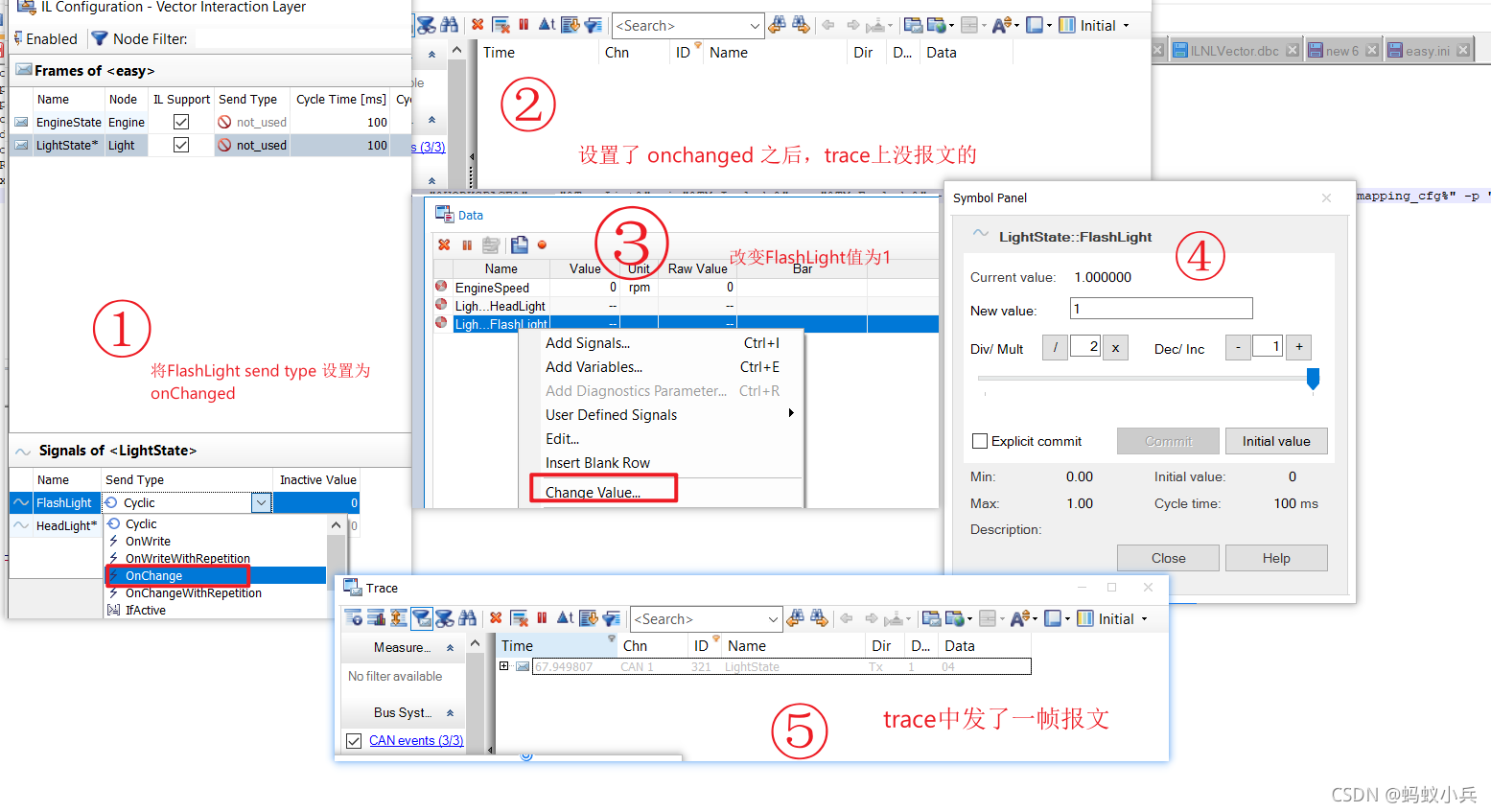The height and width of the screenshot is (812, 1491).
Task: Switch to the ILNLVector.dbc tab
Action: (1235, 51)
